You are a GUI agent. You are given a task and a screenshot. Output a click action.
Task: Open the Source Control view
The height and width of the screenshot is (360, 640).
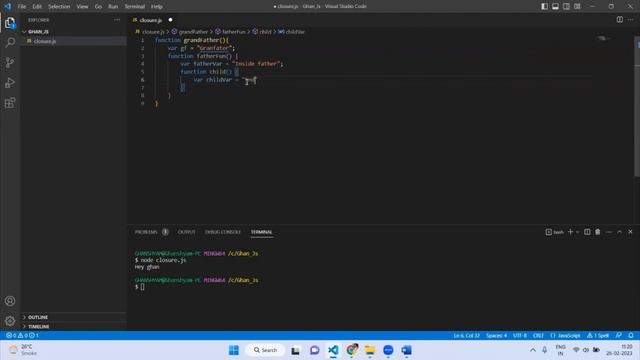point(10,62)
